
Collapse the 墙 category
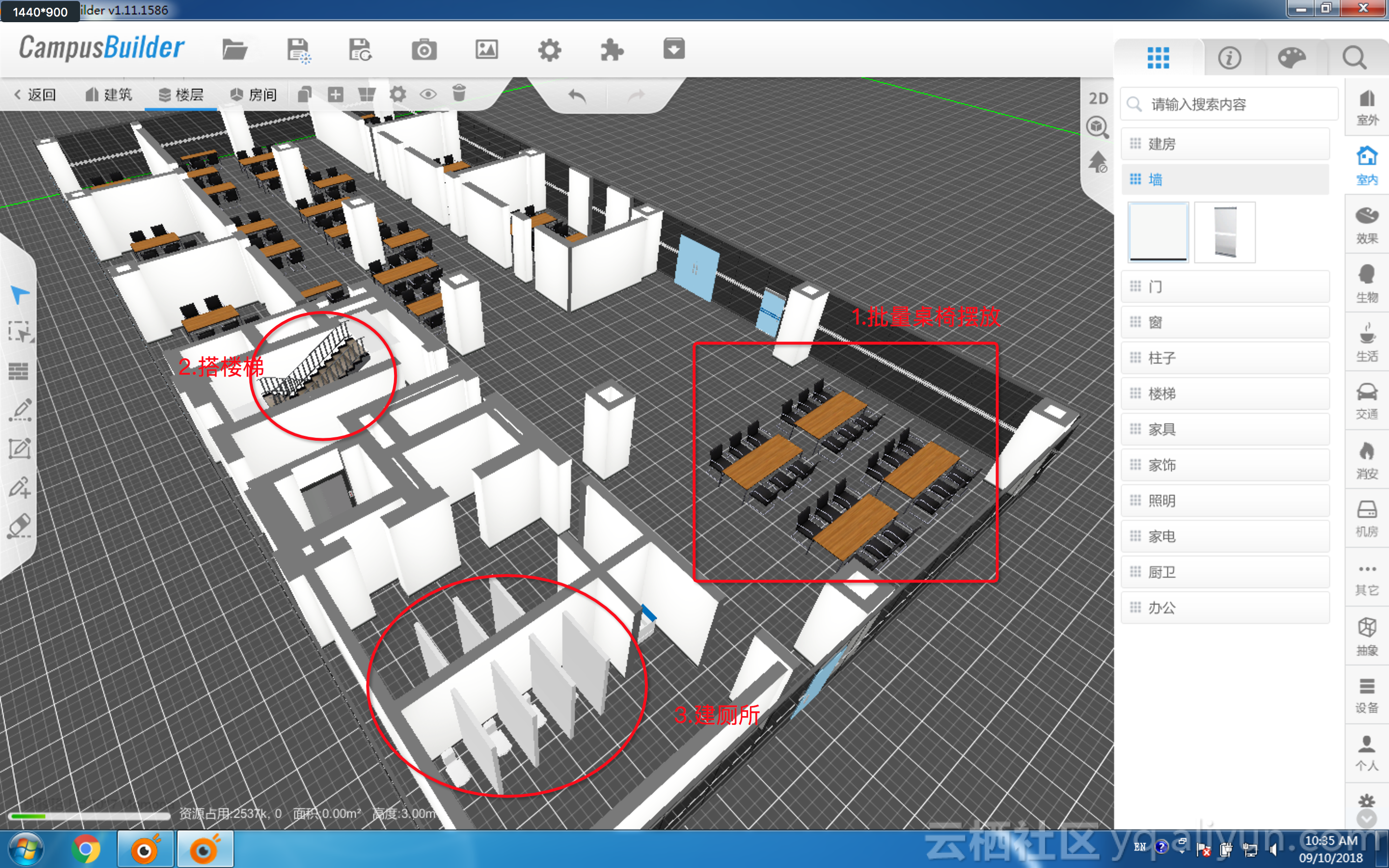[1225, 179]
